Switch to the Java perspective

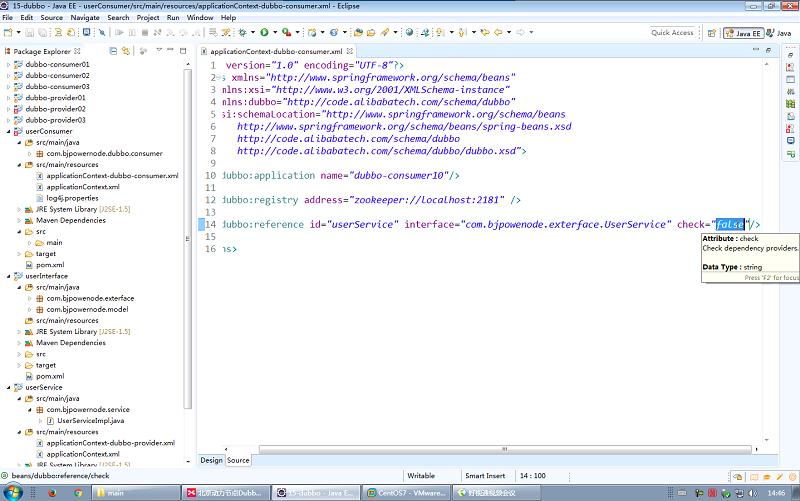point(777,33)
